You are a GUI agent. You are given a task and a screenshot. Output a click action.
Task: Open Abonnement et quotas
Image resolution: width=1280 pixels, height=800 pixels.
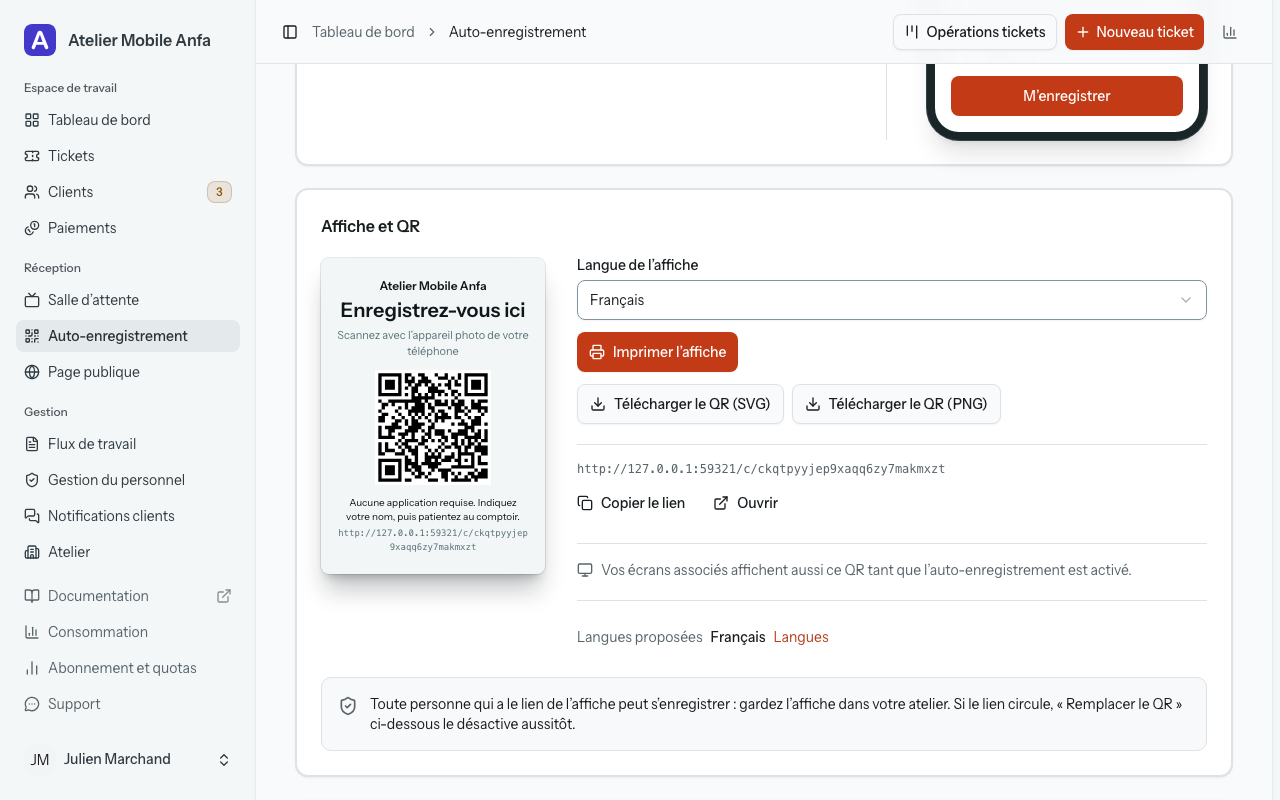point(128,668)
